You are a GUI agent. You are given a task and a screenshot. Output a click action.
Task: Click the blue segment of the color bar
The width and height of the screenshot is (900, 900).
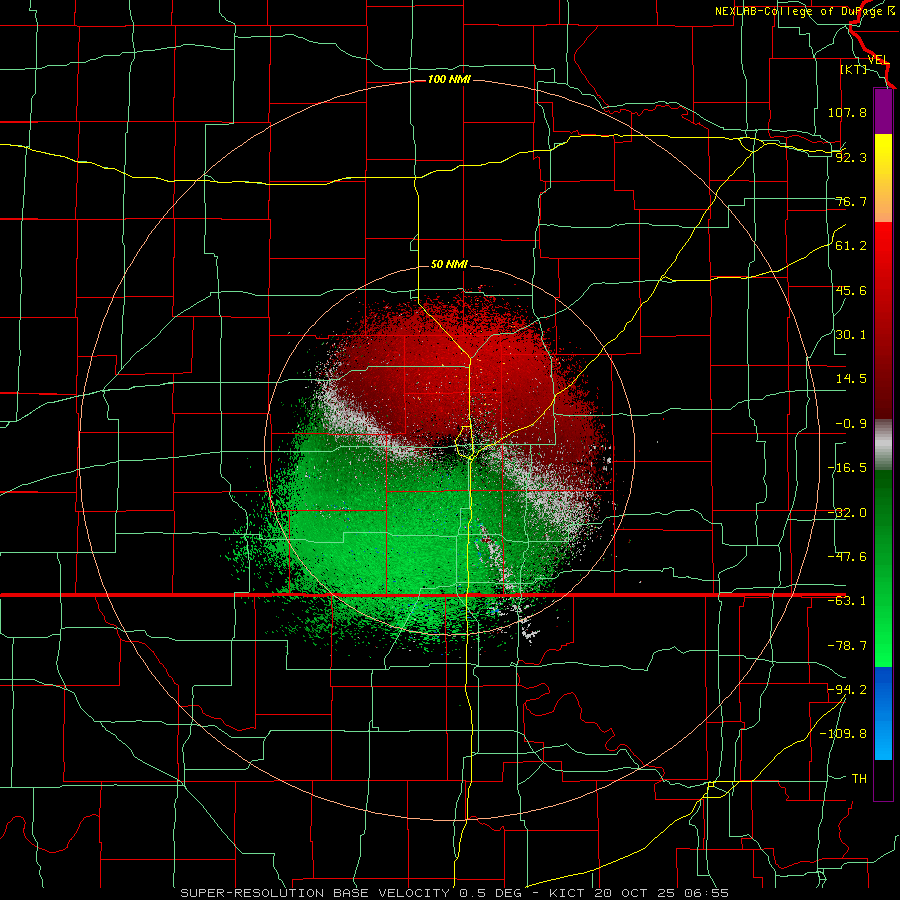pyautogui.click(x=883, y=713)
